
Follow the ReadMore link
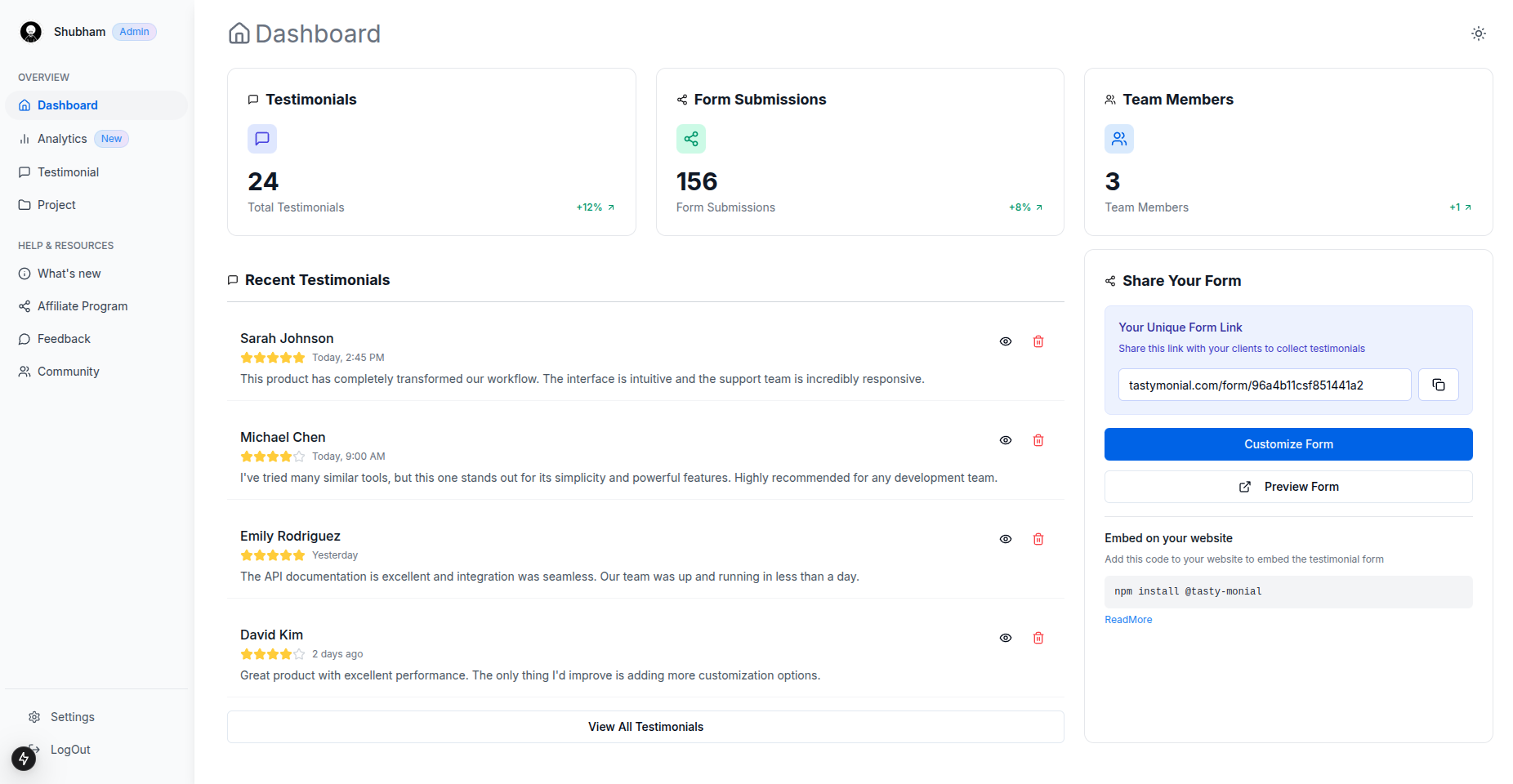coord(1128,620)
